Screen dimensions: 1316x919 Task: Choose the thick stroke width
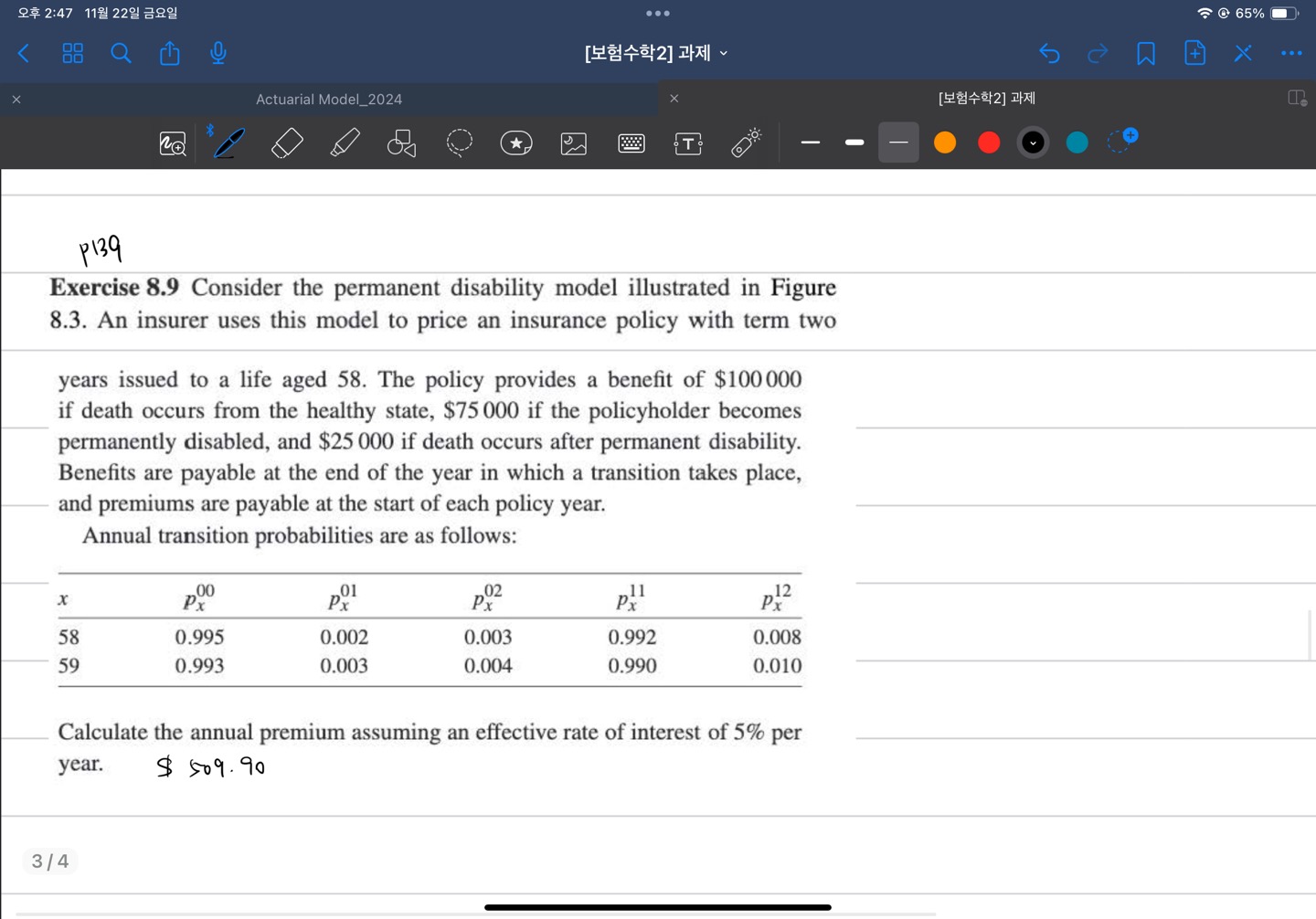pos(854,143)
